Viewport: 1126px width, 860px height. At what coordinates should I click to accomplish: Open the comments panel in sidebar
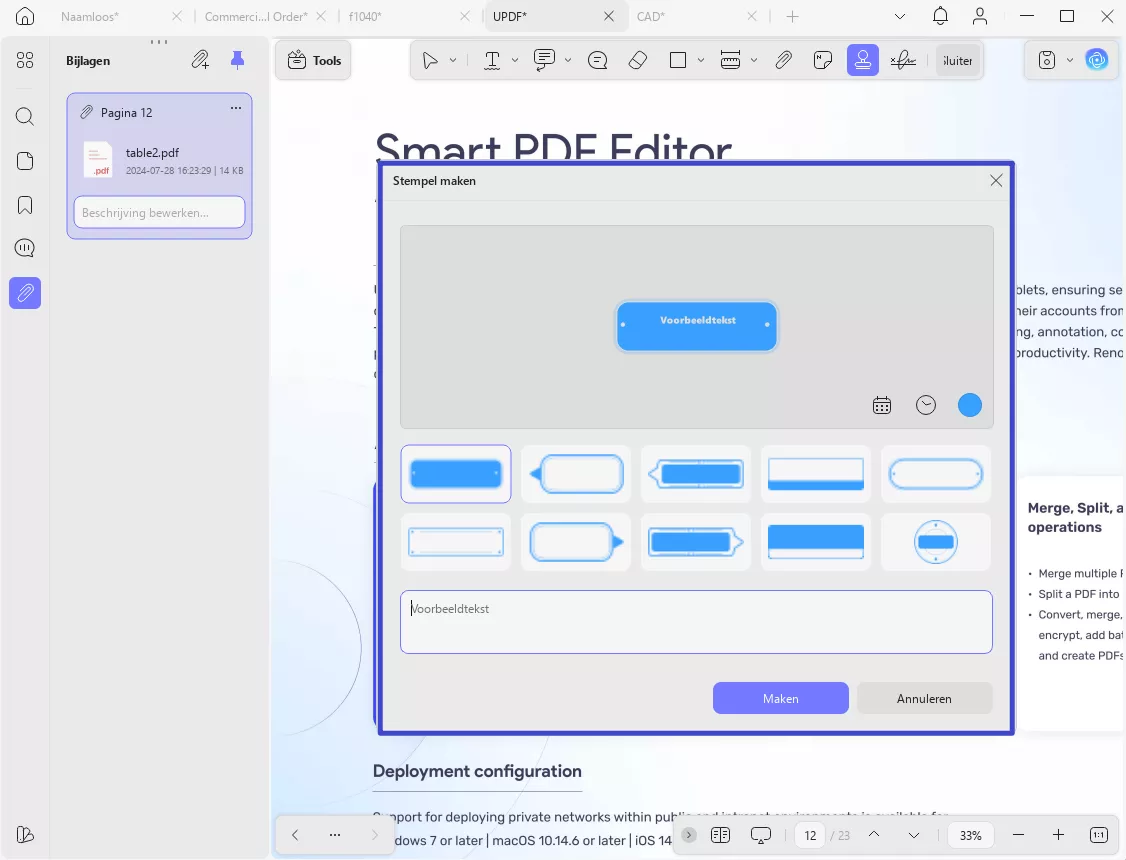coord(25,248)
